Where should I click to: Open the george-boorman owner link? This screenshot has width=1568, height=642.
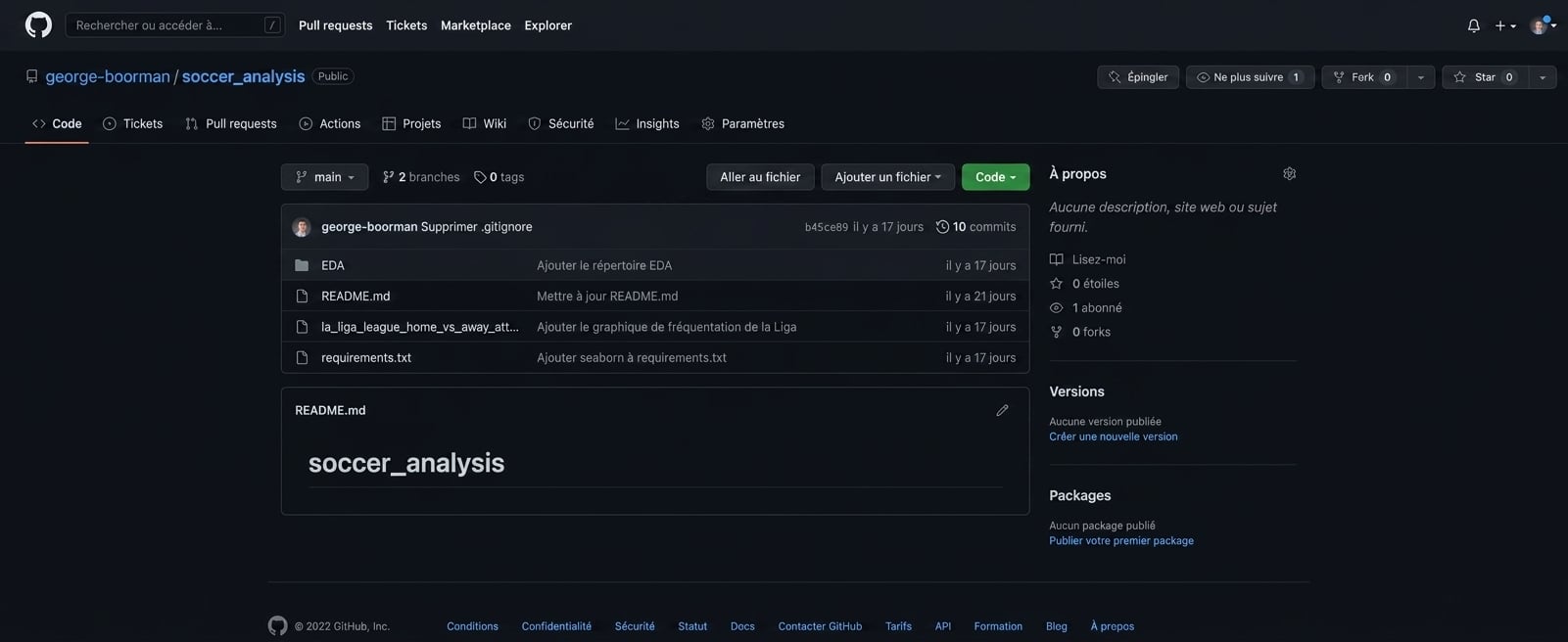click(x=108, y=76)
